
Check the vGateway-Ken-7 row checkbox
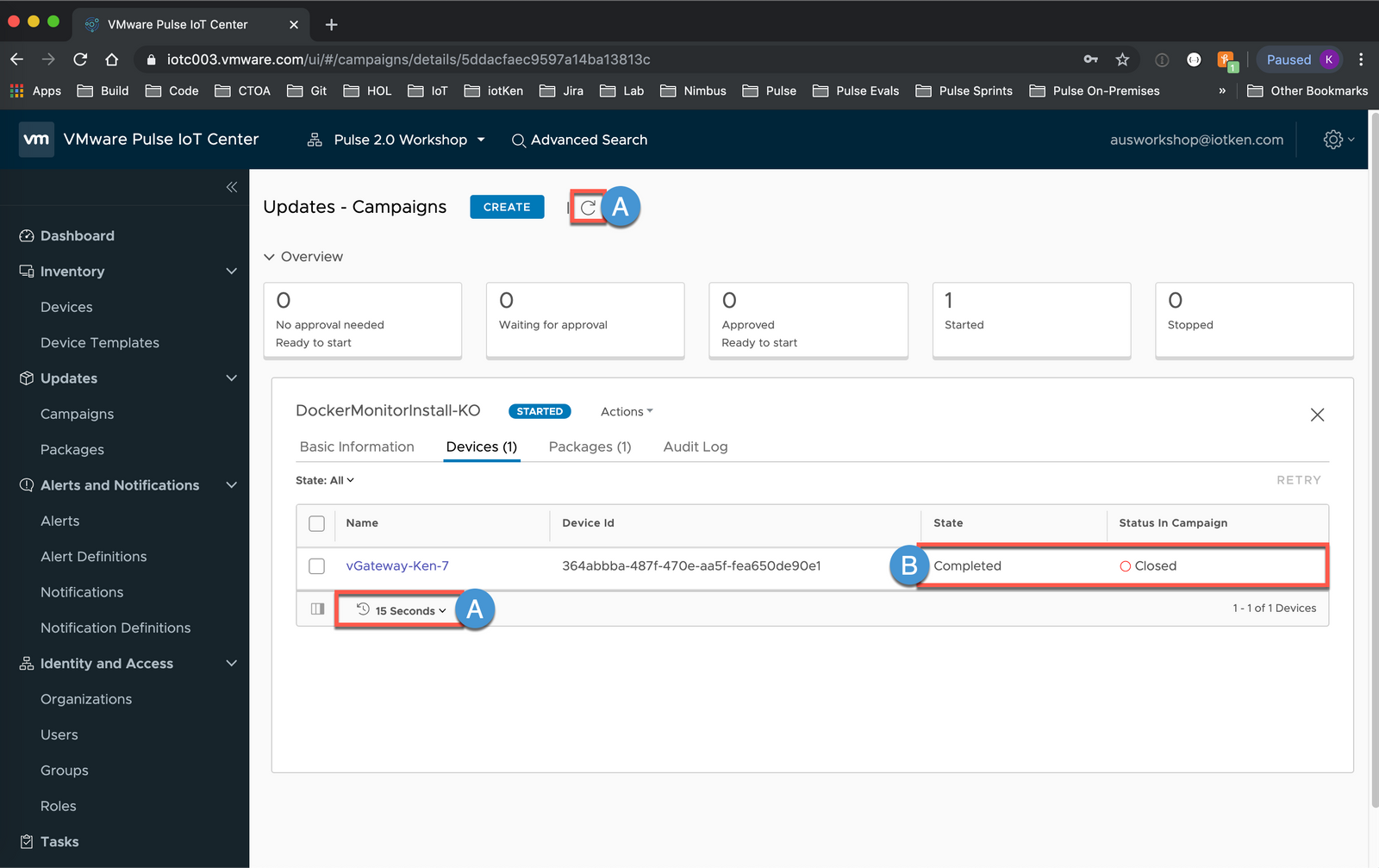click(x=317, y=566)
